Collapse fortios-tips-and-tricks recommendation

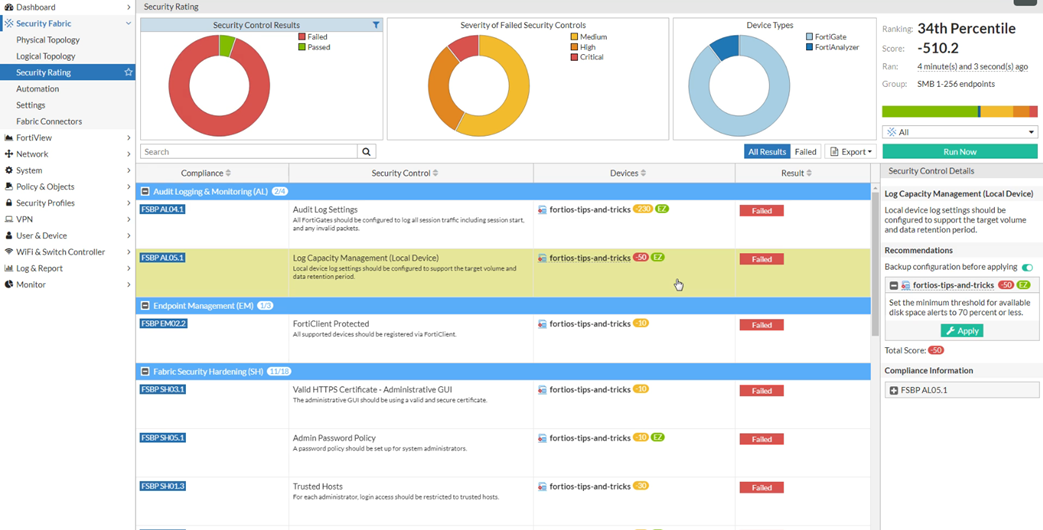pyautogui.click(x=894, y=285)
